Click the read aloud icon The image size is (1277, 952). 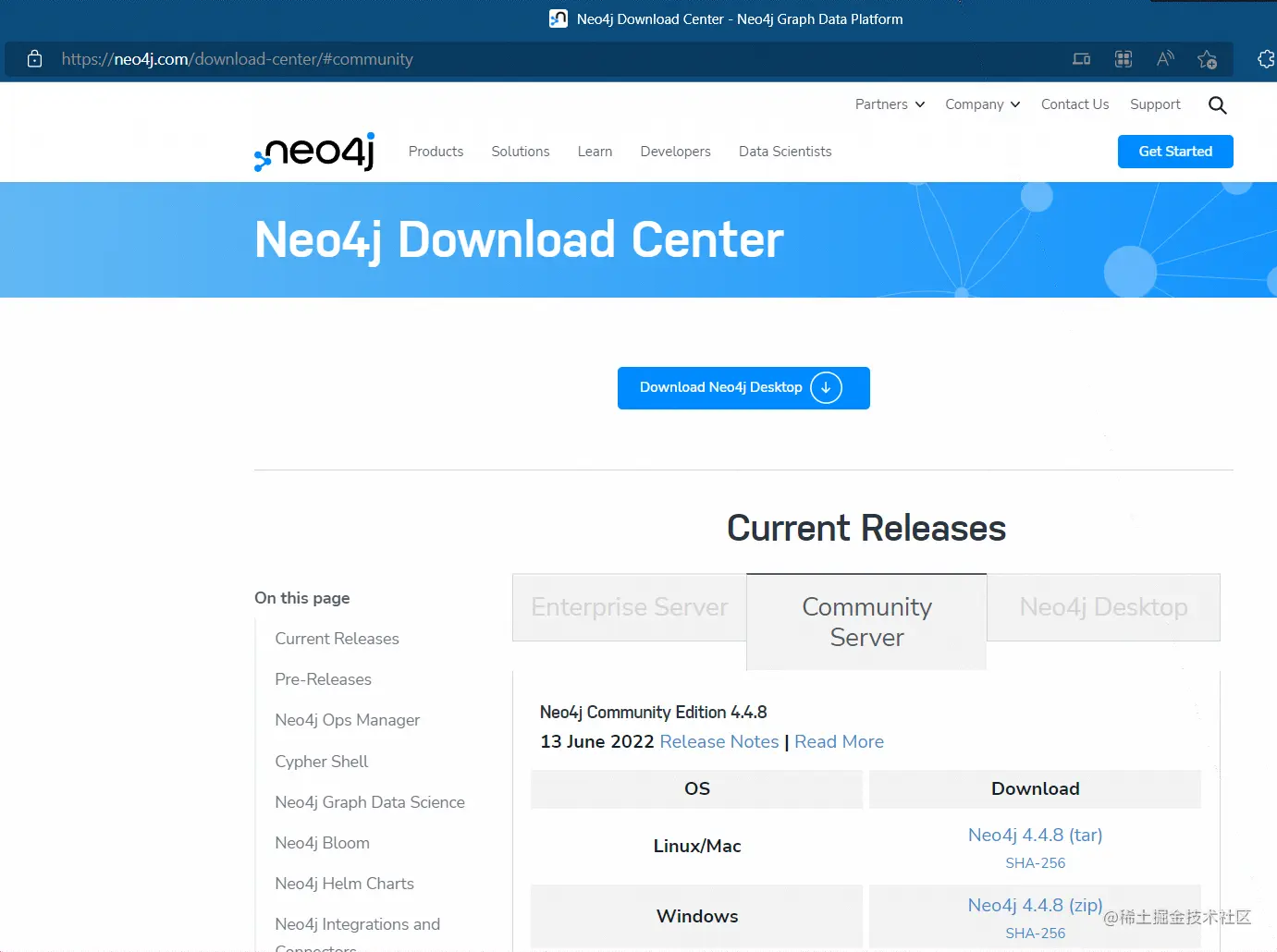click(1165, 59)
